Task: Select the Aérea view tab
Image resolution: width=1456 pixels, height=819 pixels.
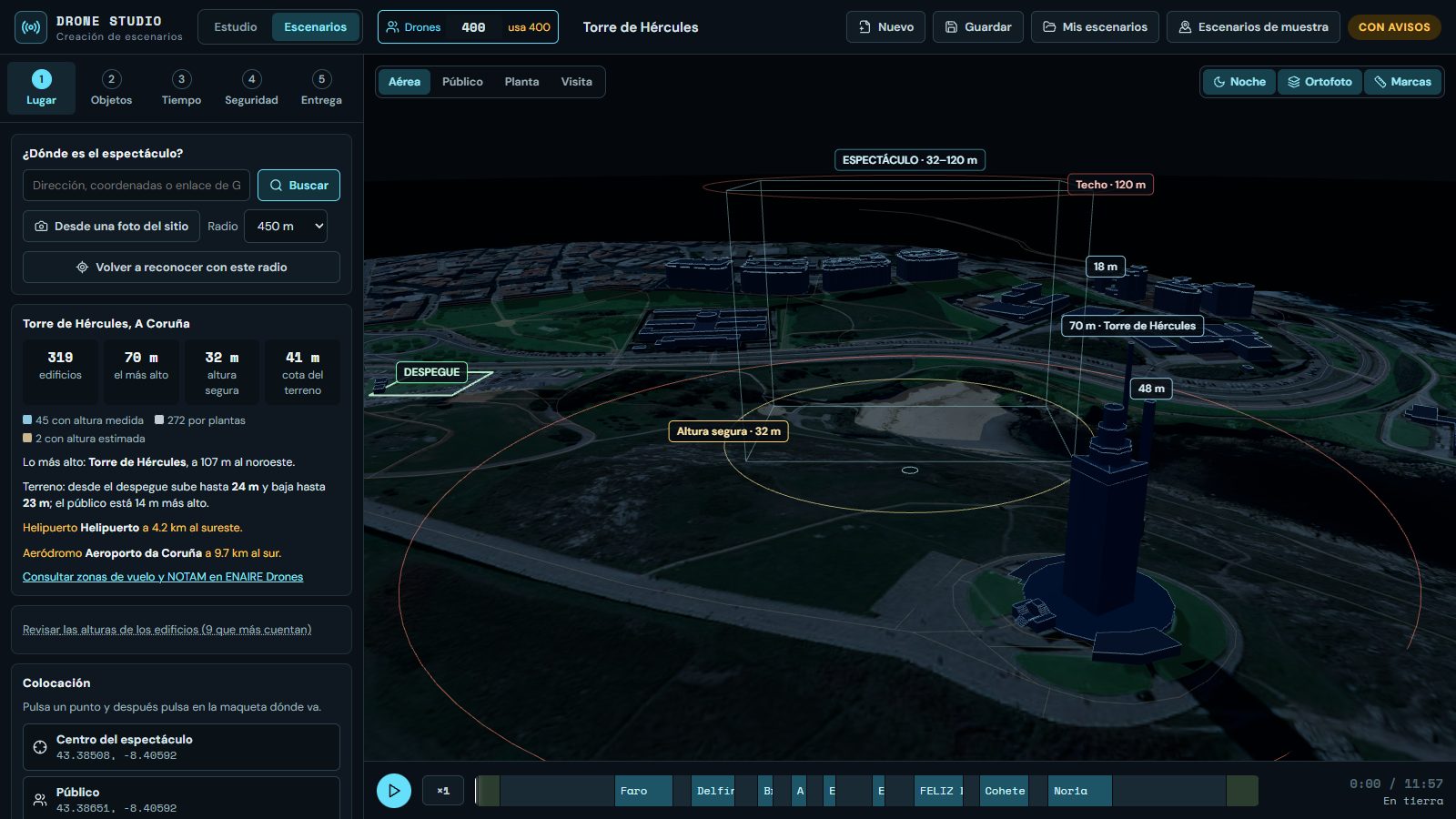Action: tap(404, 82)
